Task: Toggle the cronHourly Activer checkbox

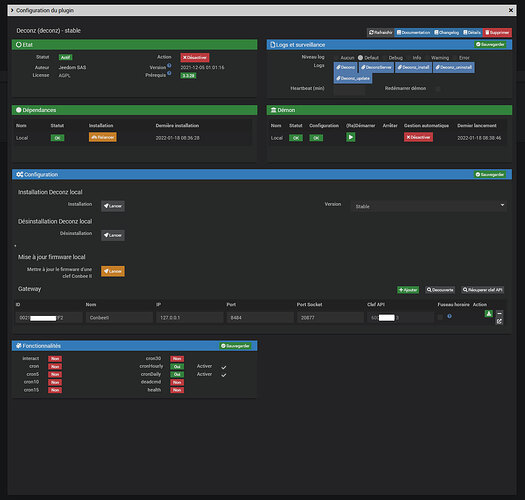Action: (224, 367)
